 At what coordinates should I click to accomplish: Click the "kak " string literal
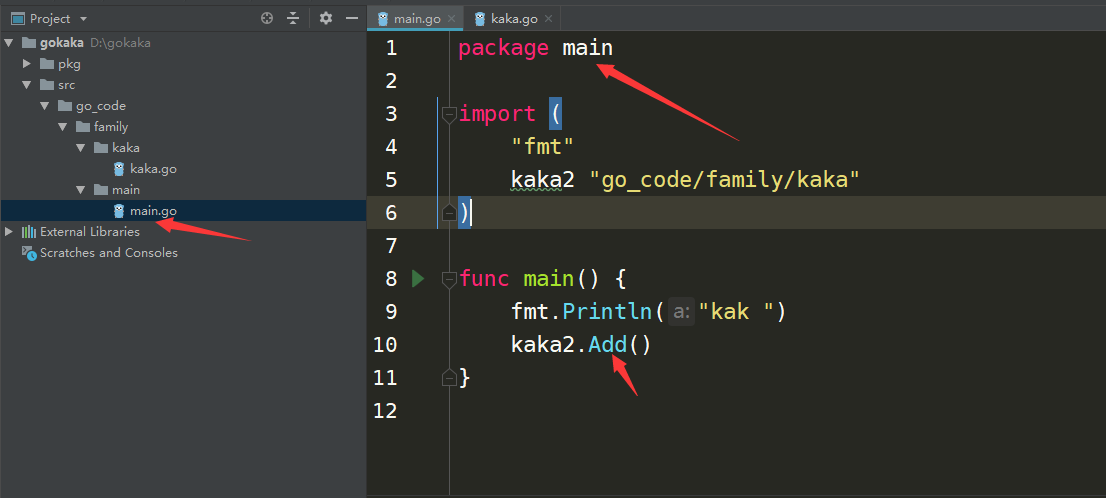click(737, 311)
